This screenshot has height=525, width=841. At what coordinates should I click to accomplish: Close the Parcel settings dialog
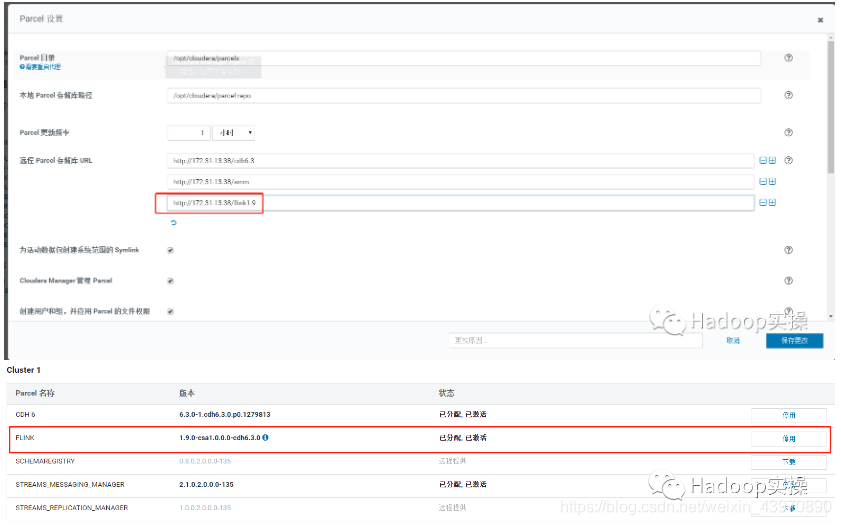820,20
